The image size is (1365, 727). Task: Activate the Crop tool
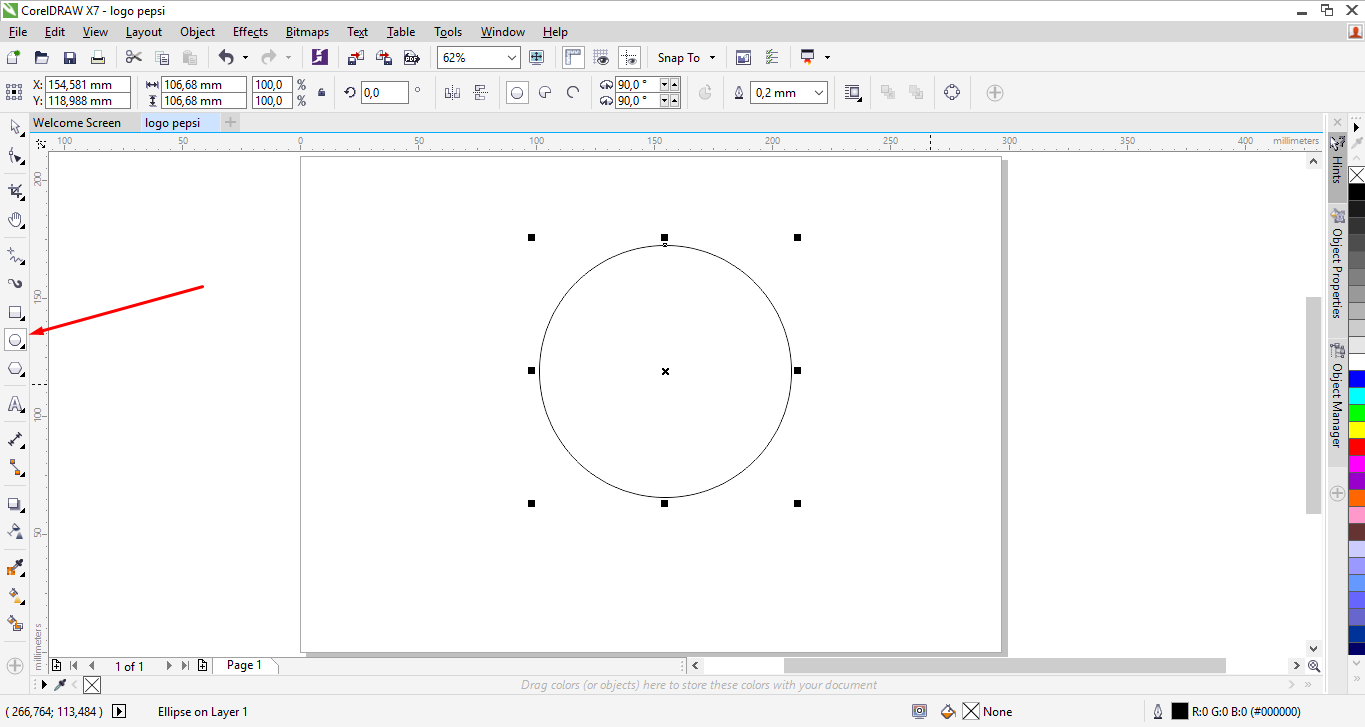point(15,191)
